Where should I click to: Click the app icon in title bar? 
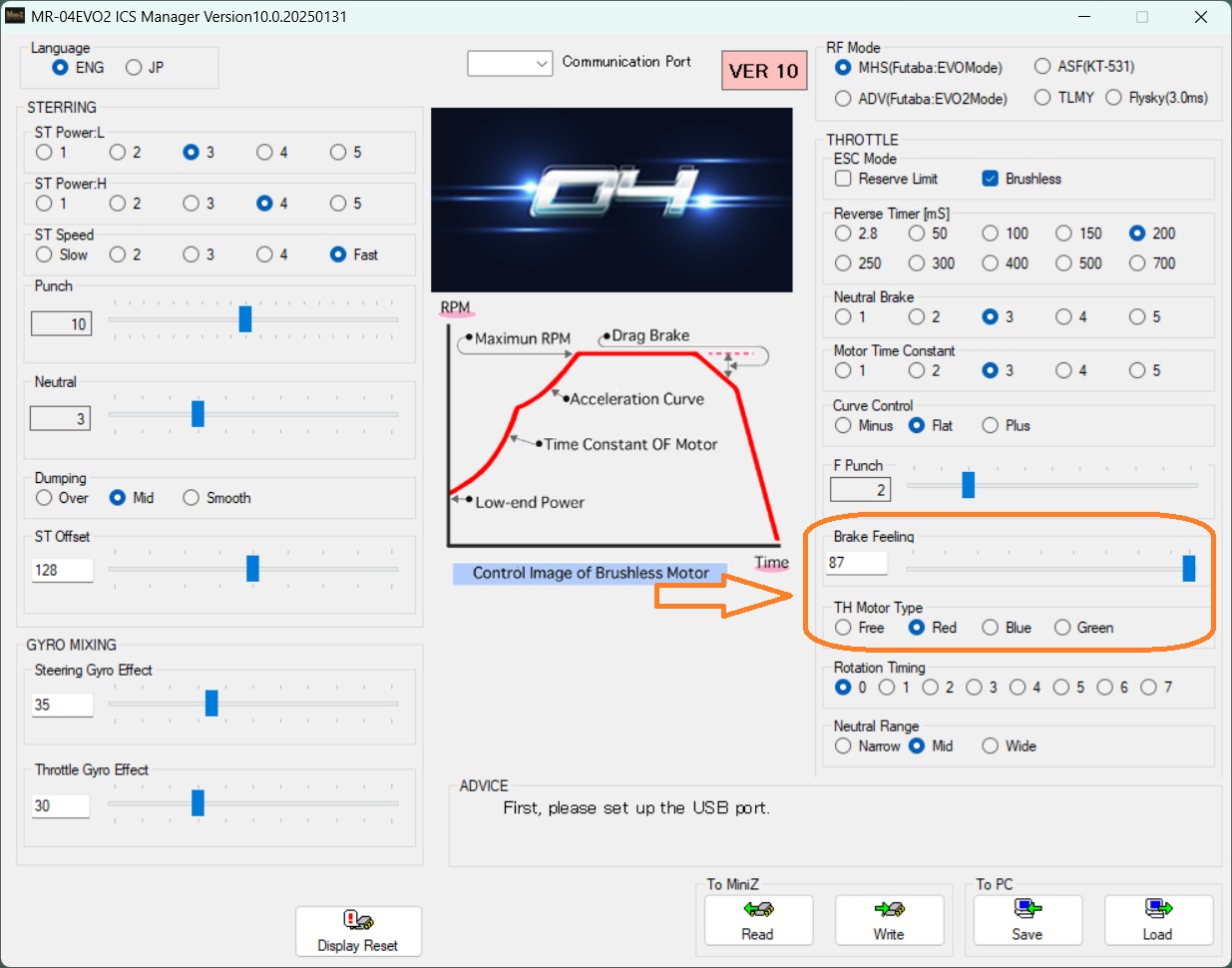click(15, 17)
